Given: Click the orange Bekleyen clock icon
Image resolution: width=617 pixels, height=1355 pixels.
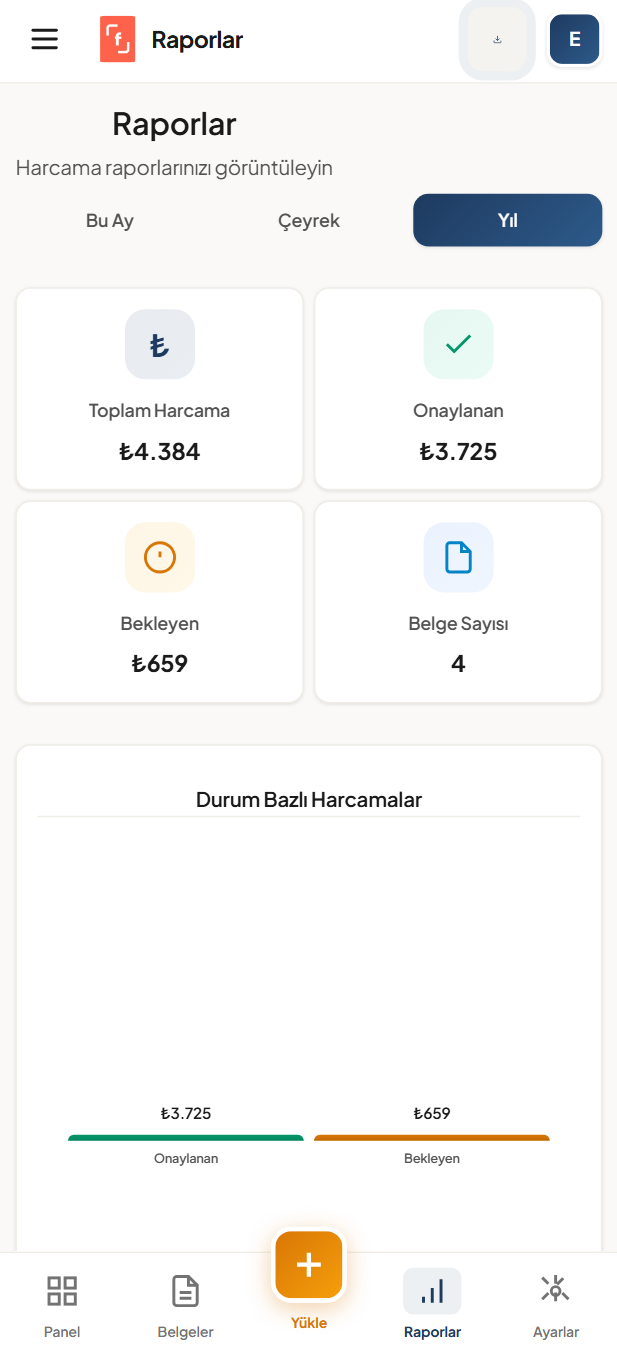Looking at the screenshot, I should click(160, 557).
